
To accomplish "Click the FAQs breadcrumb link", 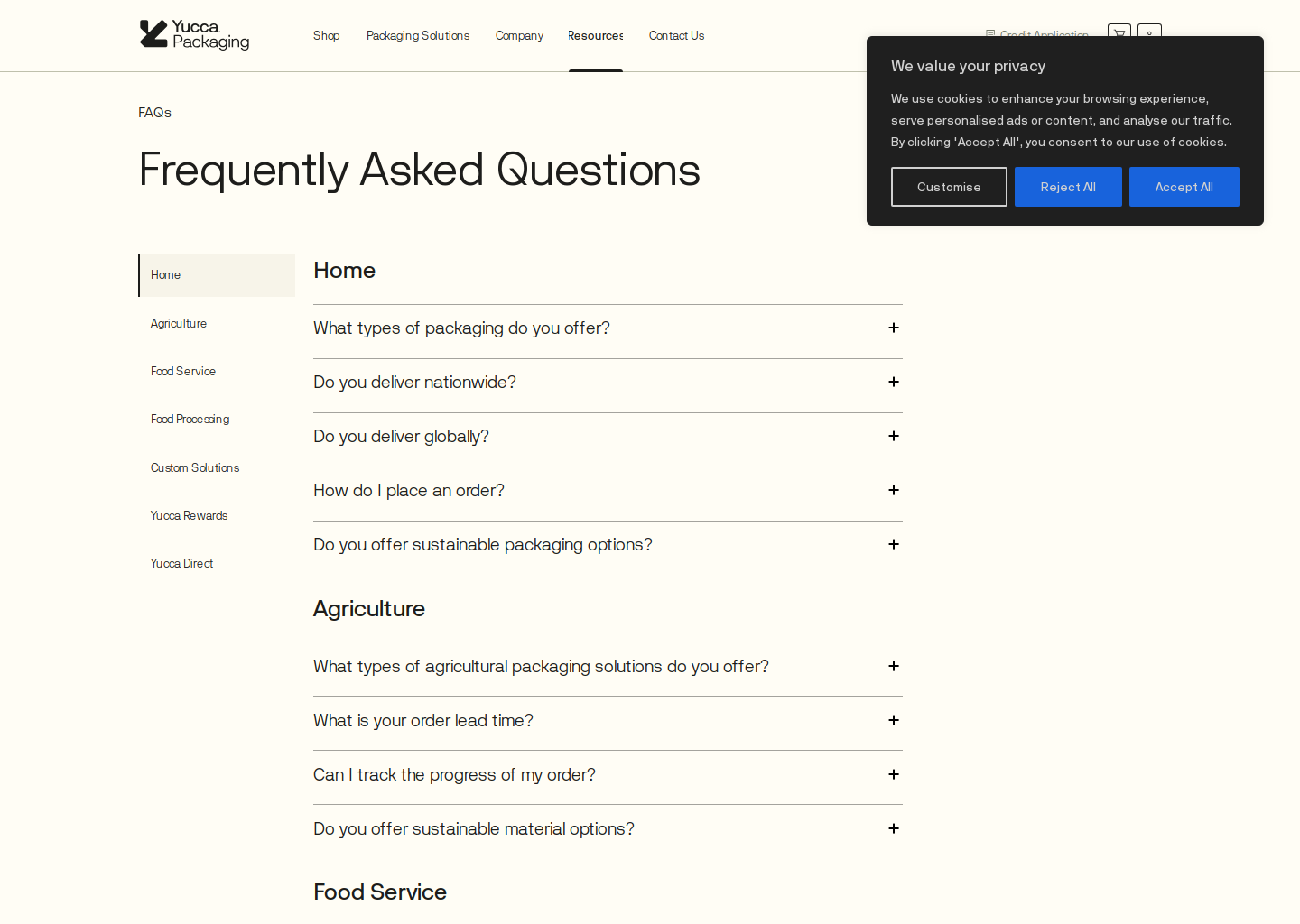I will click(154, 112).
